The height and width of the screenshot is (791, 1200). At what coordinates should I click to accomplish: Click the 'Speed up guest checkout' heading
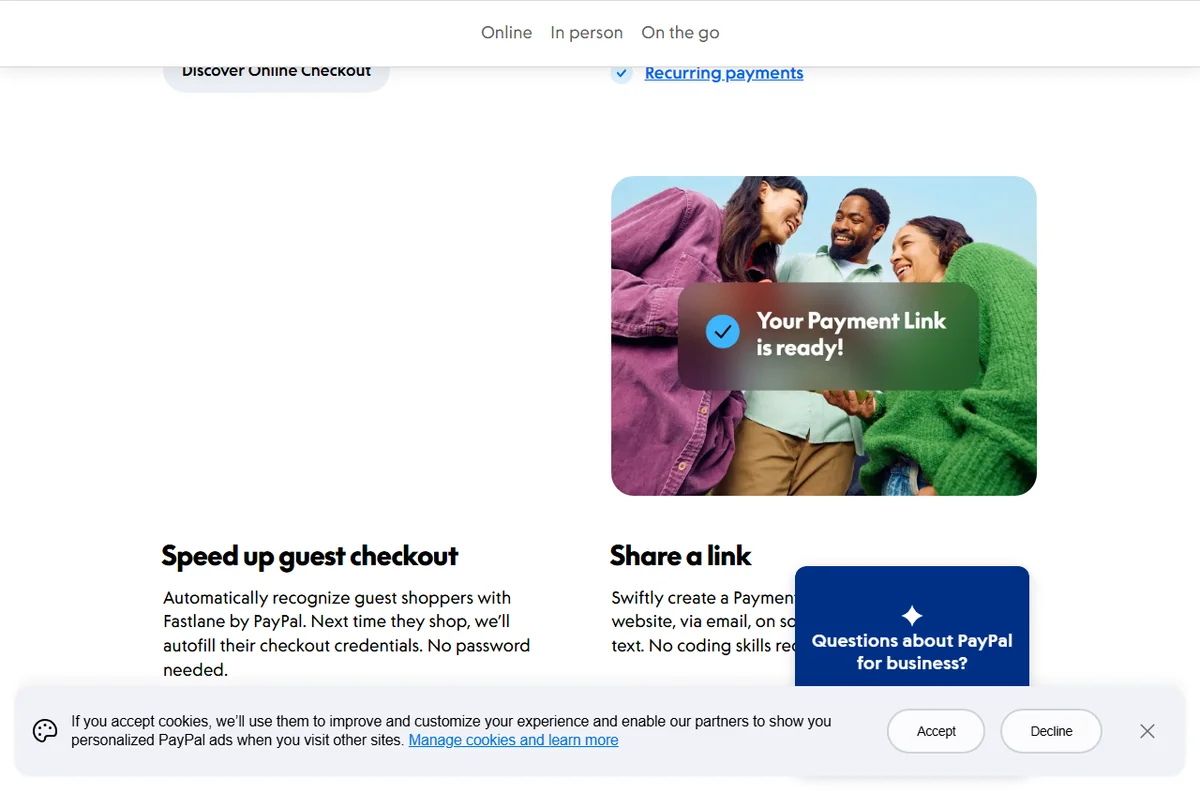point(310,556)
